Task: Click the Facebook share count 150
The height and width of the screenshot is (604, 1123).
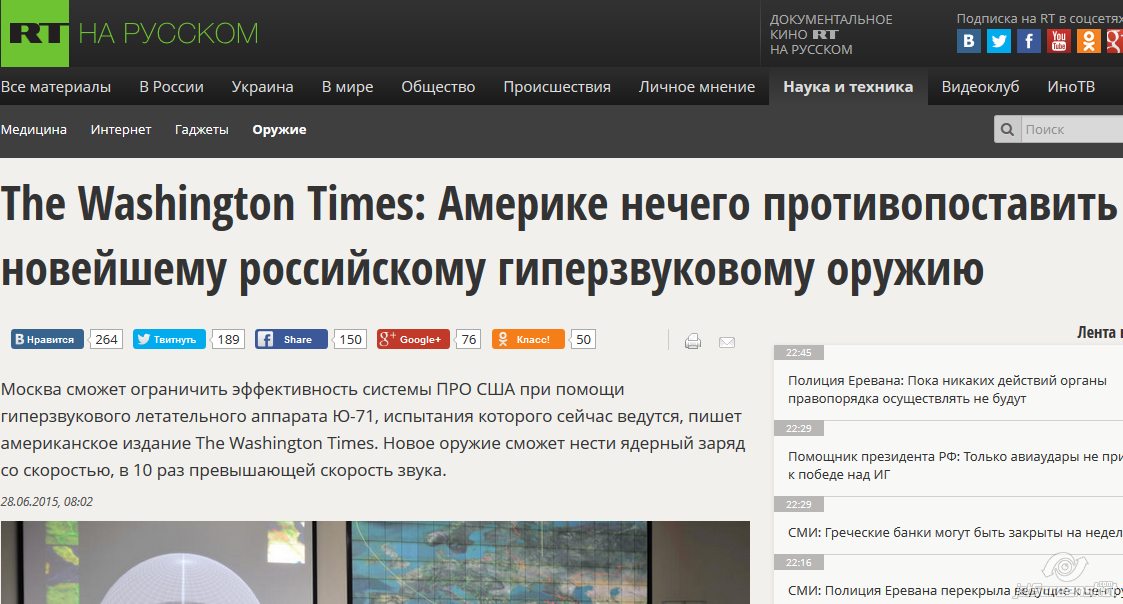Action: click(350, 339)
